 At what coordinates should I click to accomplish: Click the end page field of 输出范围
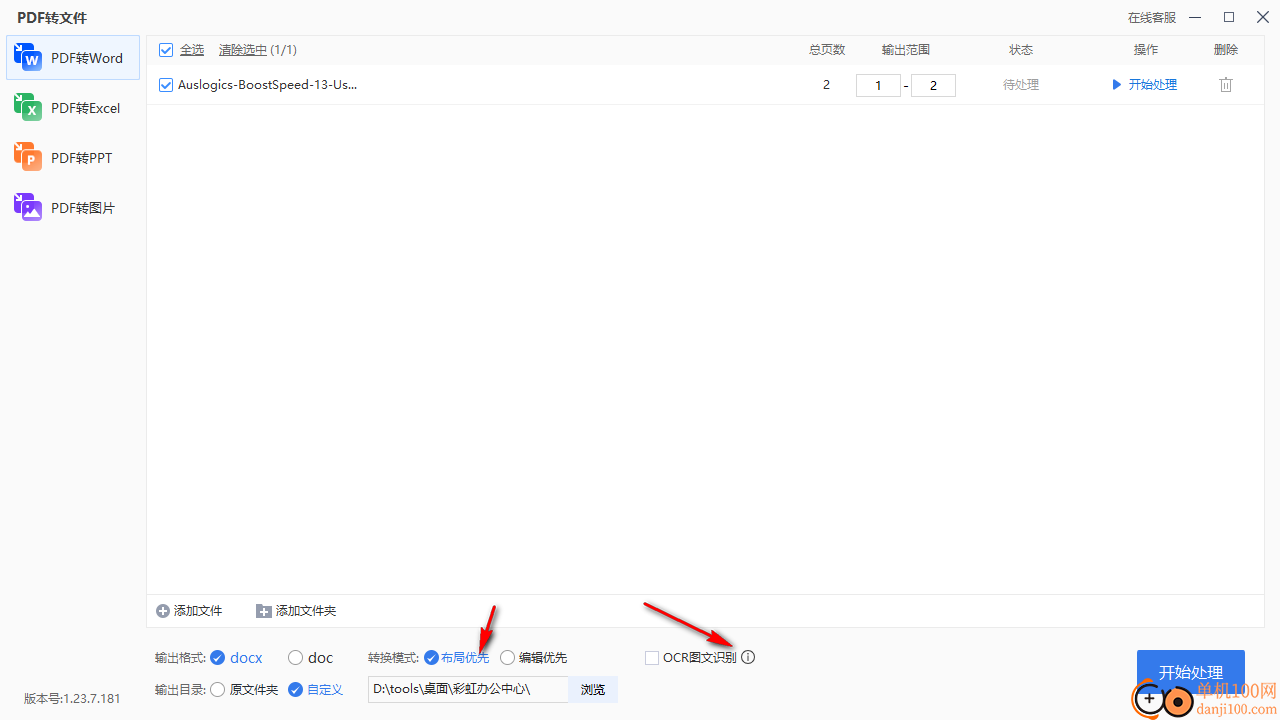933,86
